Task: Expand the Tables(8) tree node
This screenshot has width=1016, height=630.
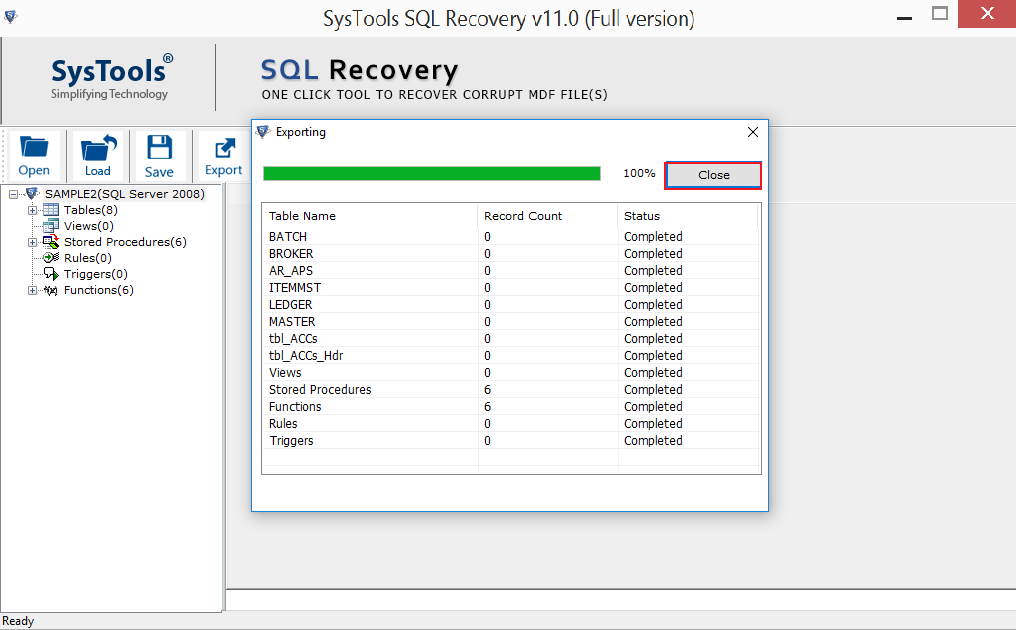Action: click(32, 210)
